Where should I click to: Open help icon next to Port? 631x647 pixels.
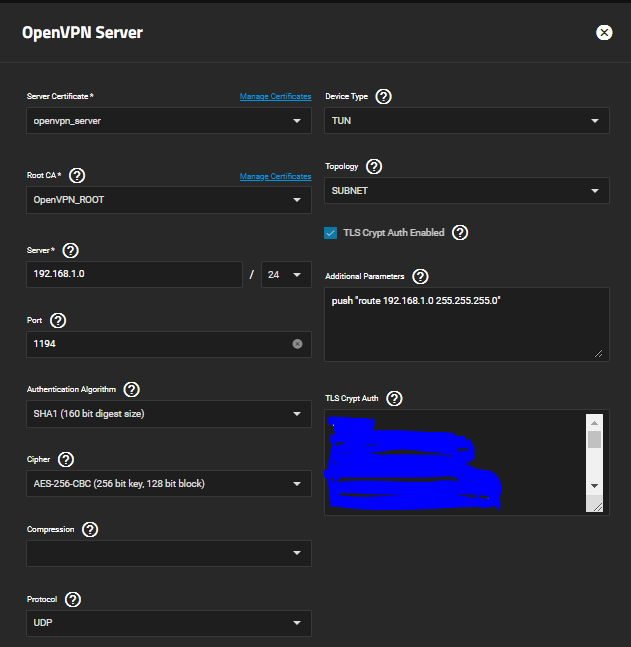click(58, 321)
